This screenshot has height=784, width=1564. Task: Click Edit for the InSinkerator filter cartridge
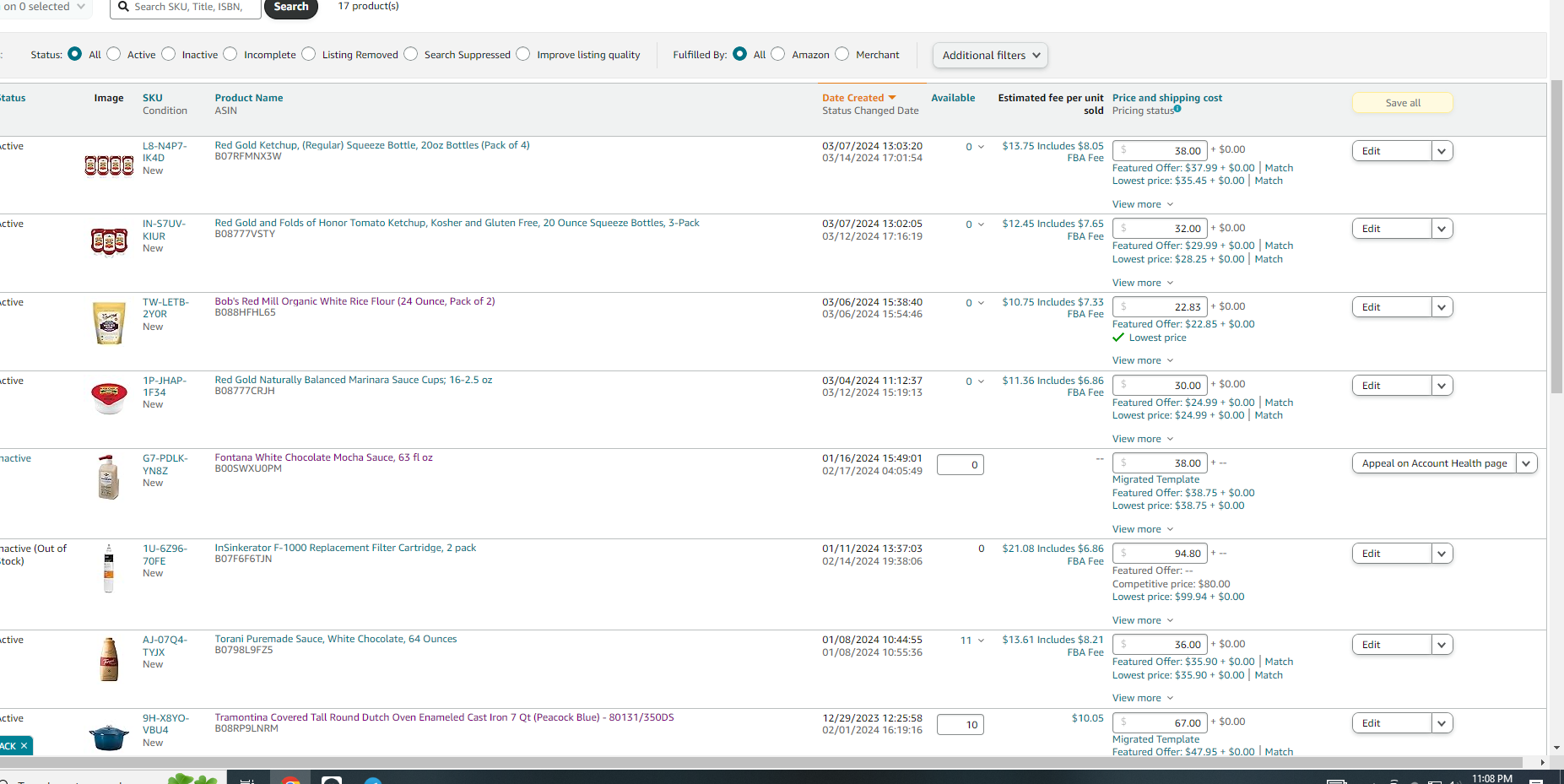click(1392, 554)
